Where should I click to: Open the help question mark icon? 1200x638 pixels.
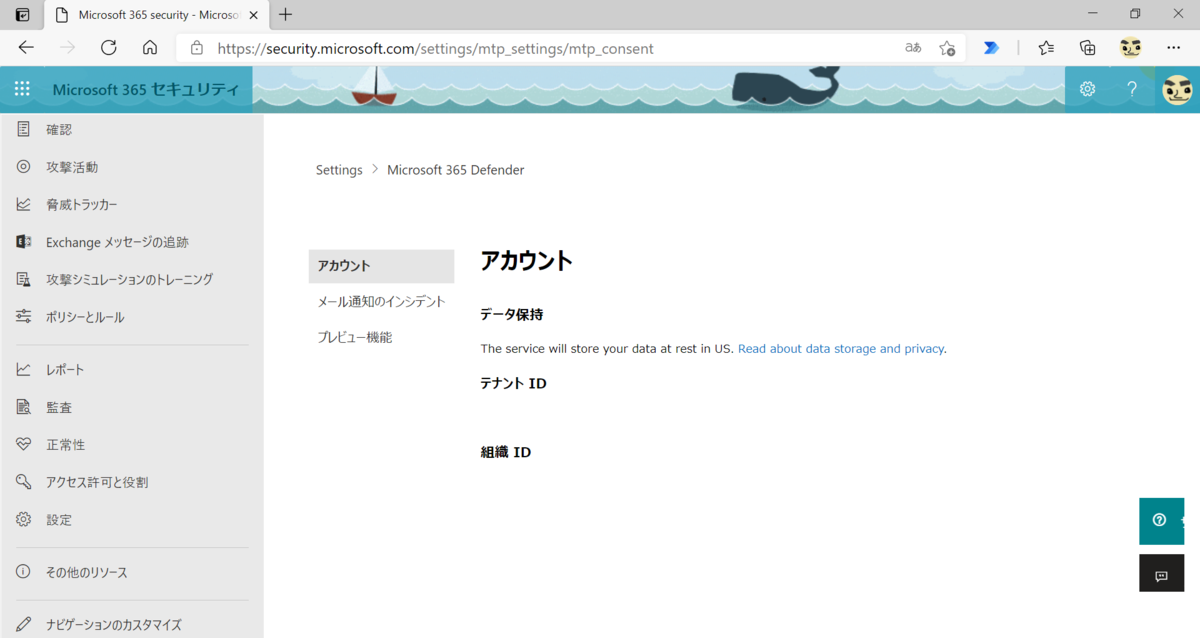point(1132,89)
